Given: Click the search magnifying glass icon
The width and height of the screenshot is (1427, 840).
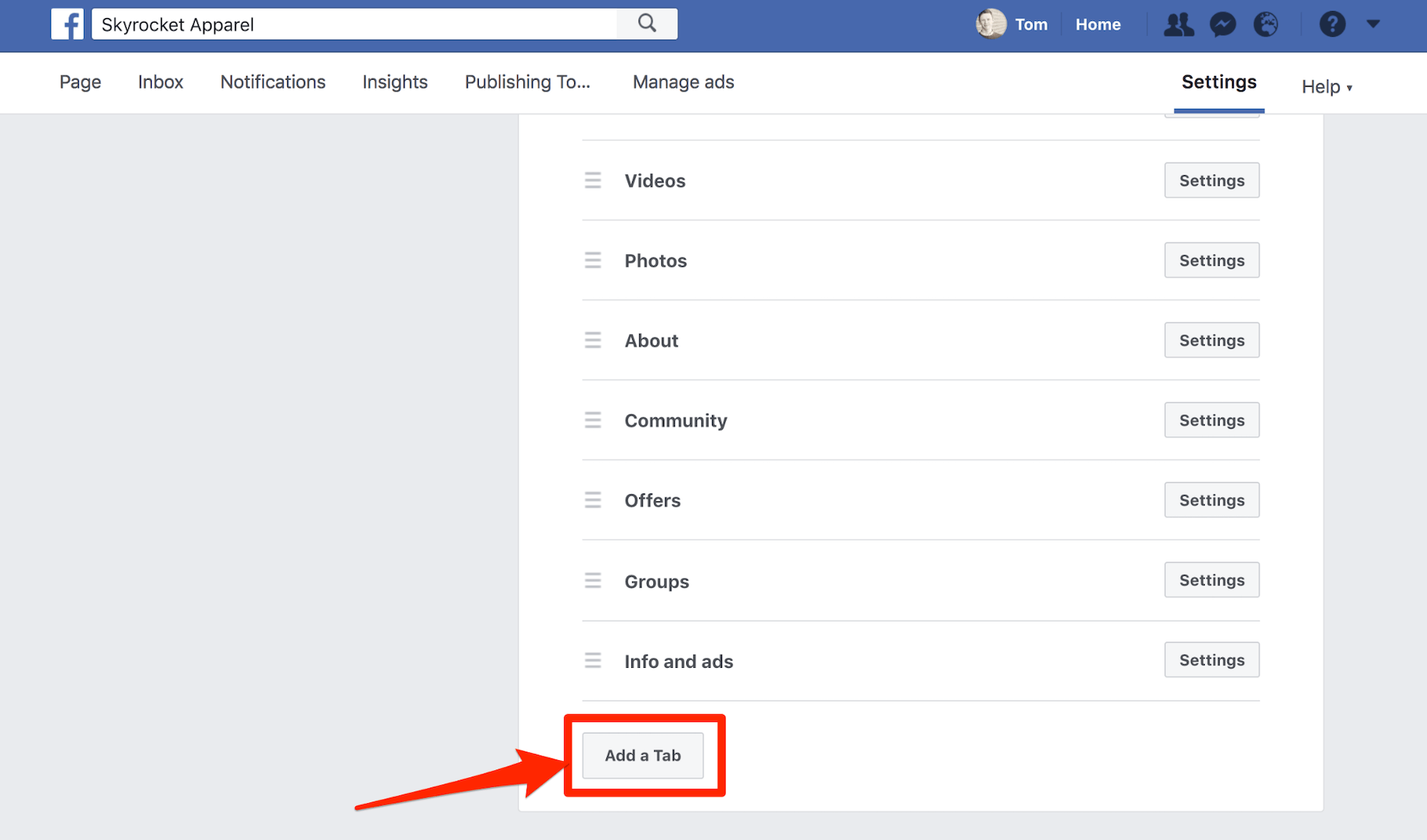Looking at the screenshot, I should tap(646, 23).
